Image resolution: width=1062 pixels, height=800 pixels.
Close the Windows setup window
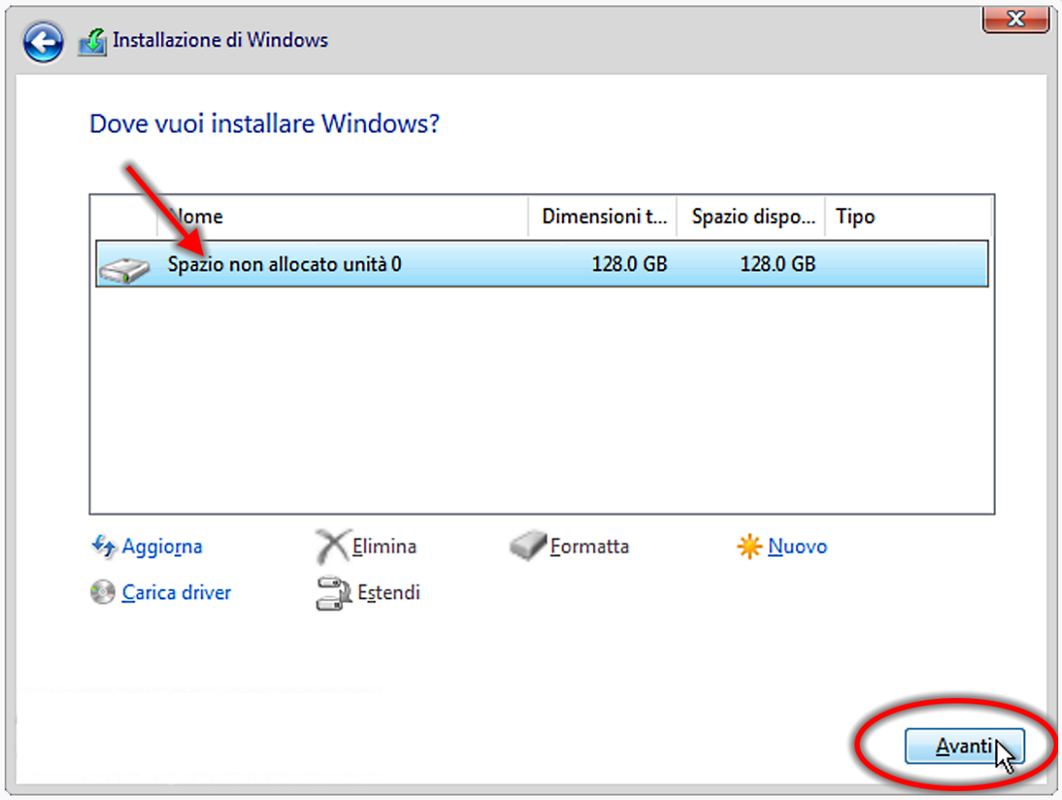pos(1015,18)
